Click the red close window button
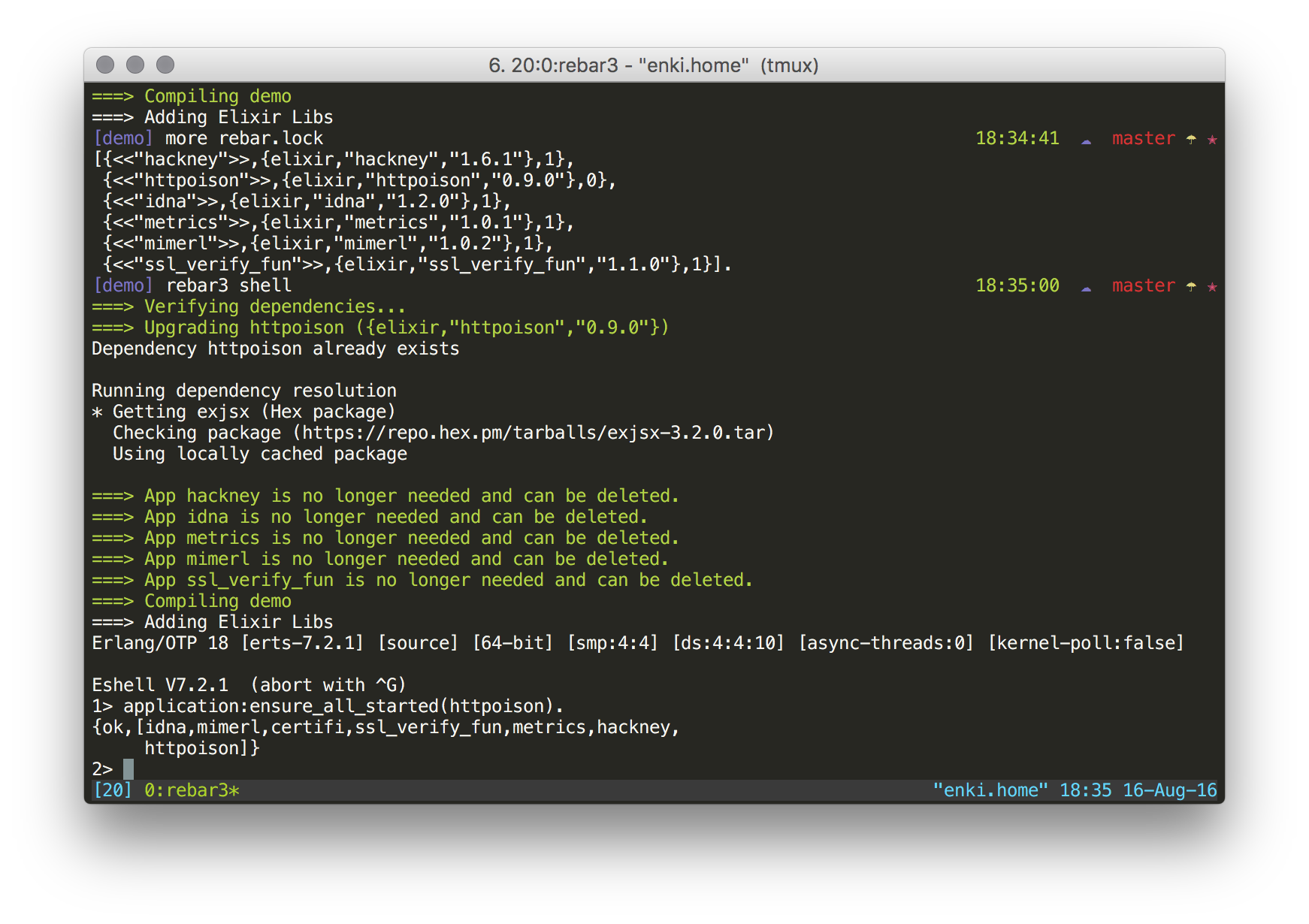The image size is (1309, 924). click(105, 65)
